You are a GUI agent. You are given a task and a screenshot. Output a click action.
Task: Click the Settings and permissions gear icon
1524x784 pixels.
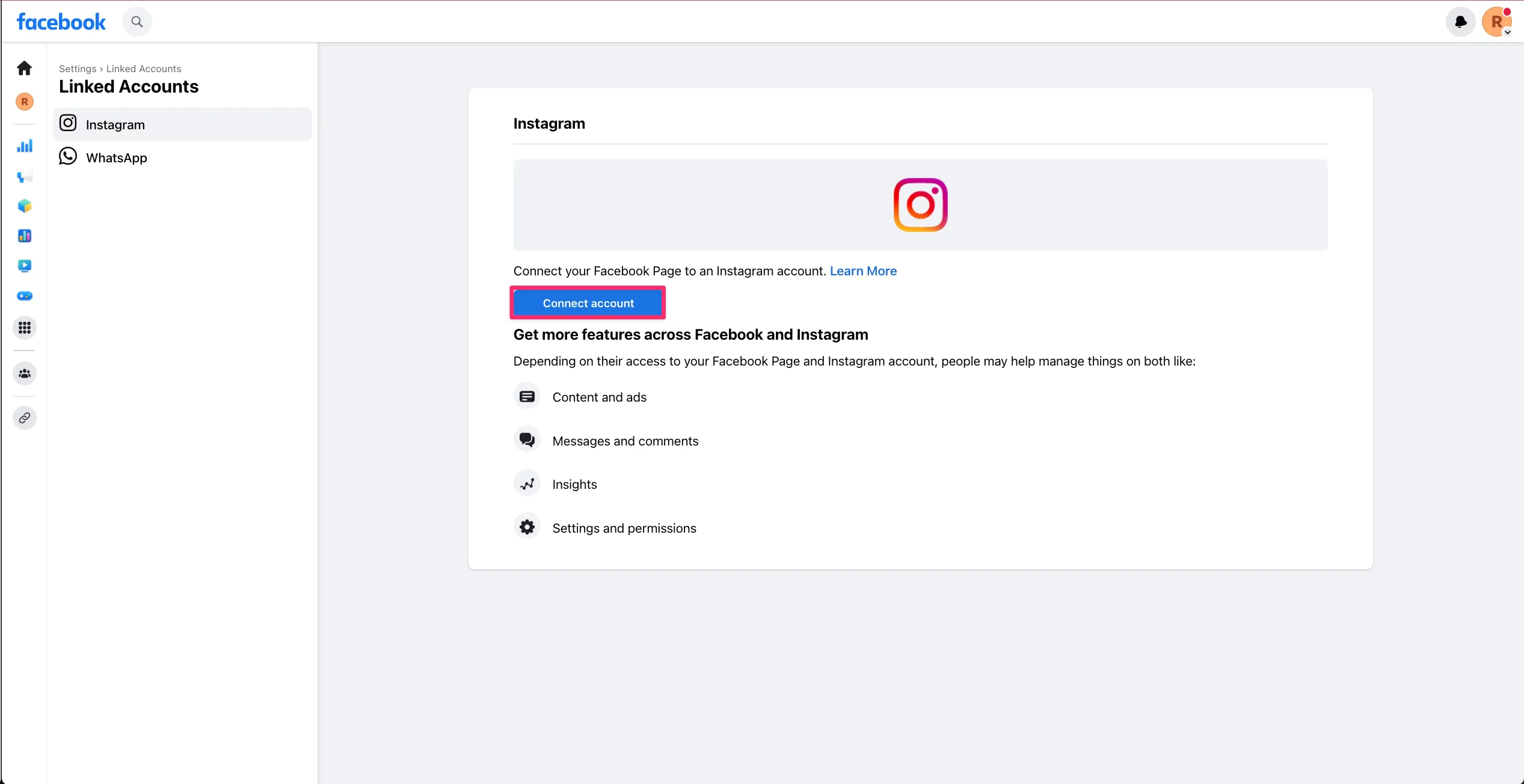point(527,527)
